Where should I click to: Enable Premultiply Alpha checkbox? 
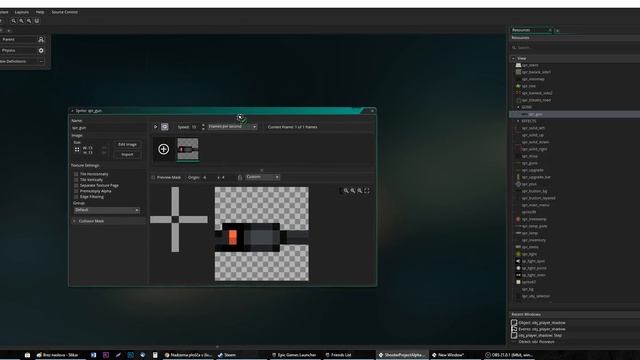pyautogui.click(x=76, y=191)
